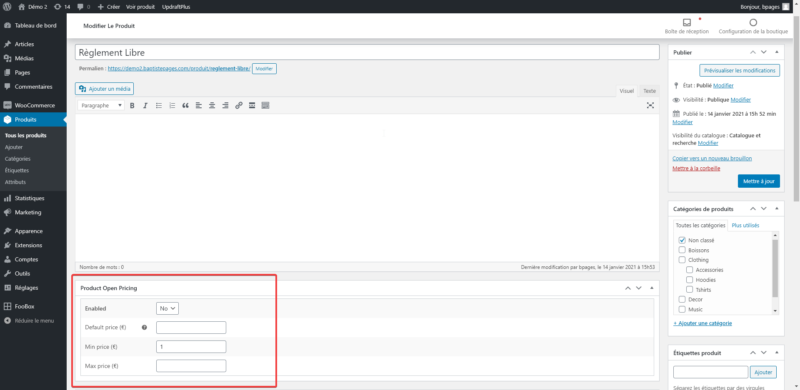Edit the Règlement Libre title field
Screen dimensions: 800x390
tap(367, 53)
